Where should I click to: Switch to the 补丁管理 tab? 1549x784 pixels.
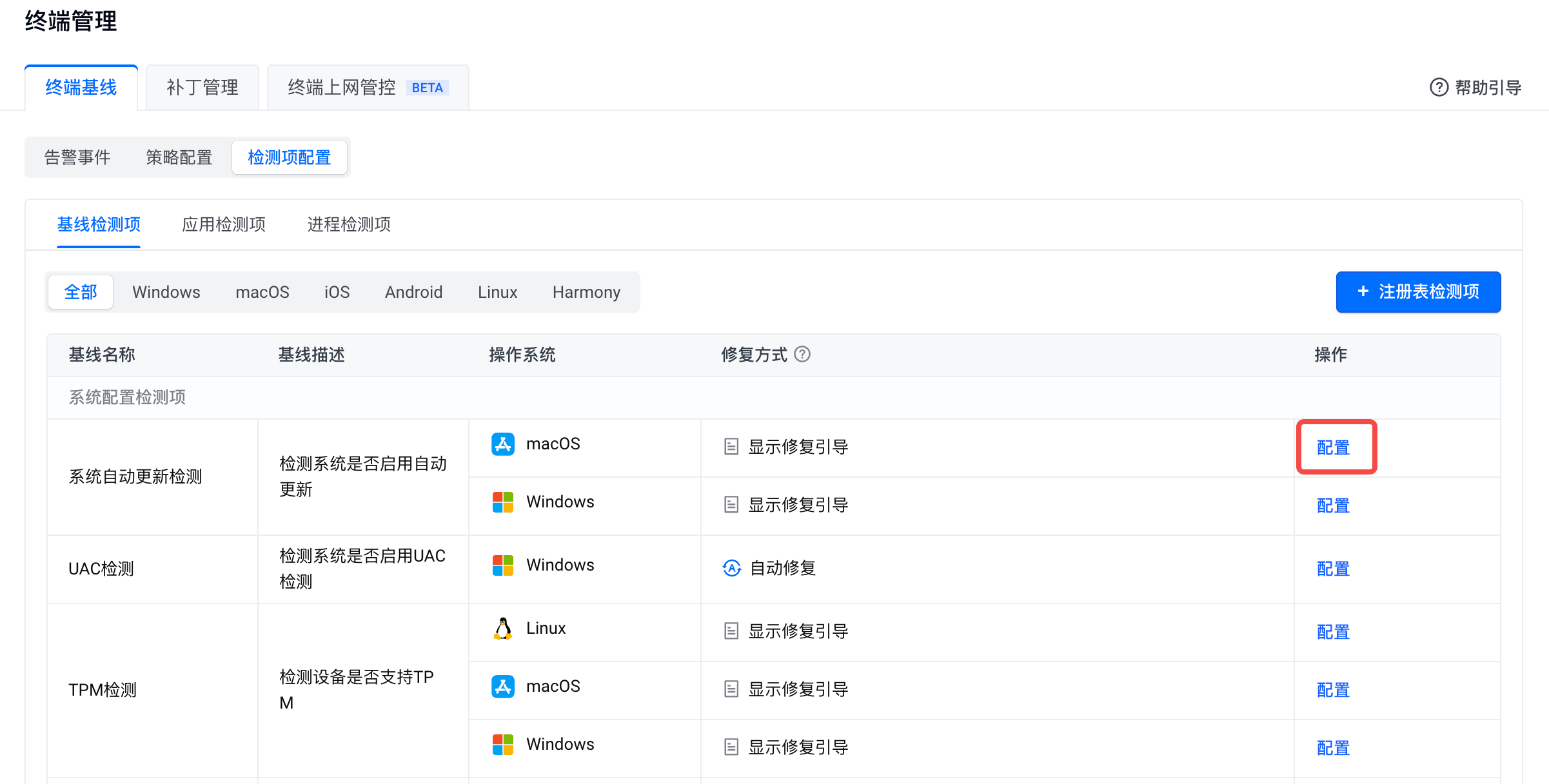[202, 88]
